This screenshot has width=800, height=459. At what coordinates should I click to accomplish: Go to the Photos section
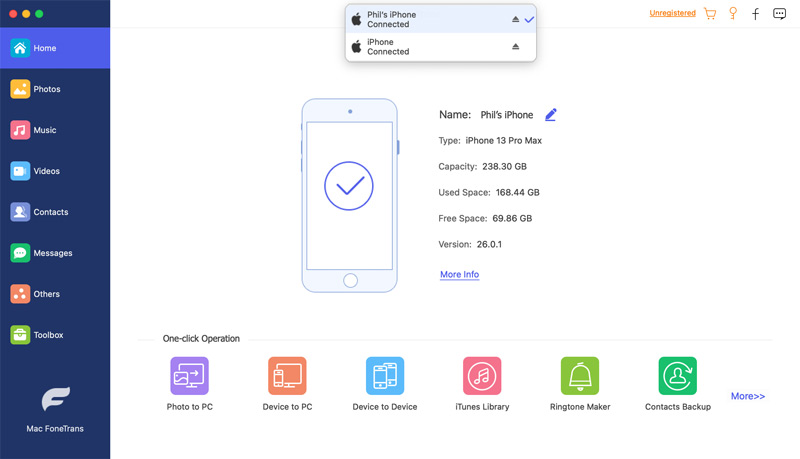pos(46,89)
